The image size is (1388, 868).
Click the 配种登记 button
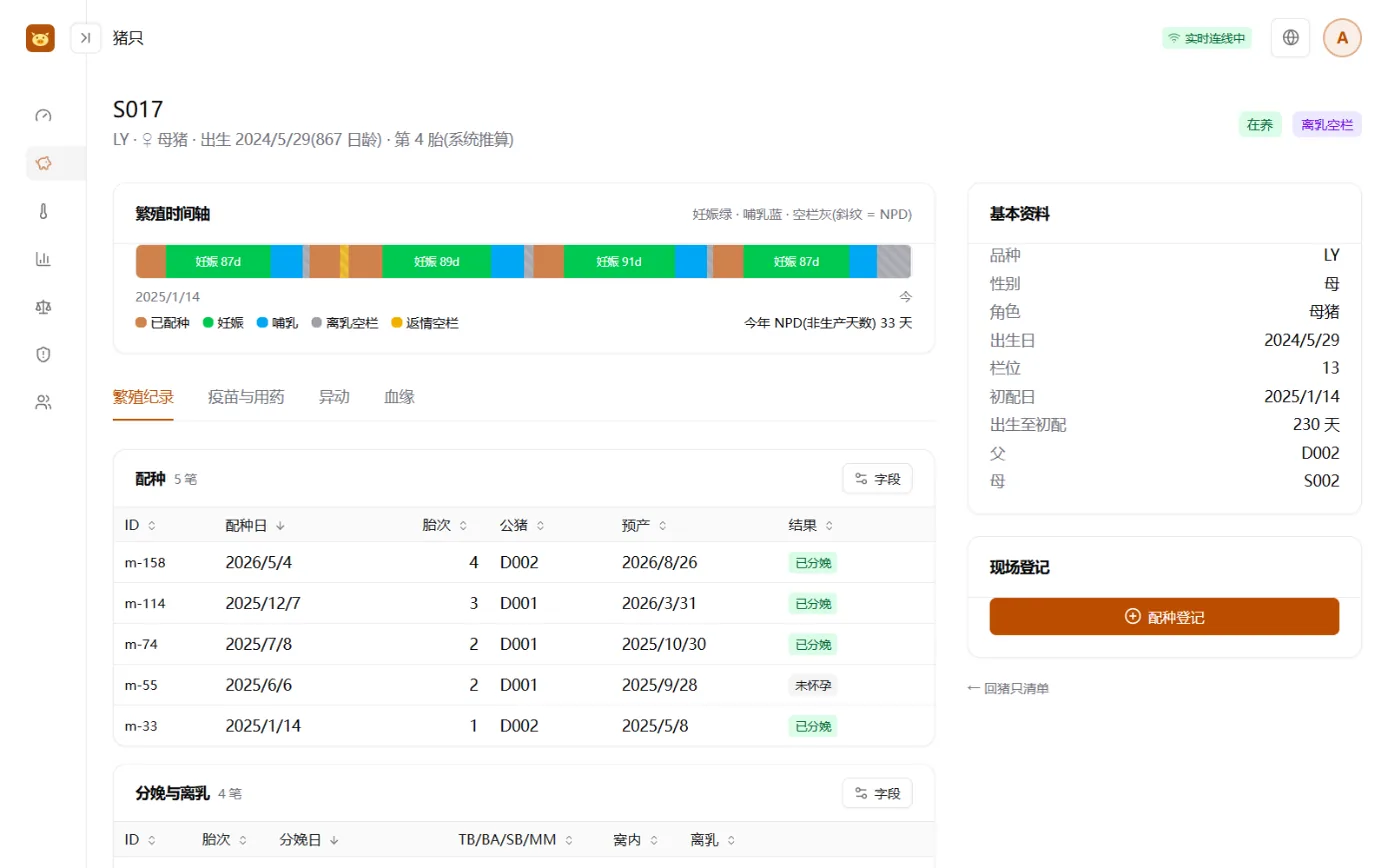coord(1164,617)
